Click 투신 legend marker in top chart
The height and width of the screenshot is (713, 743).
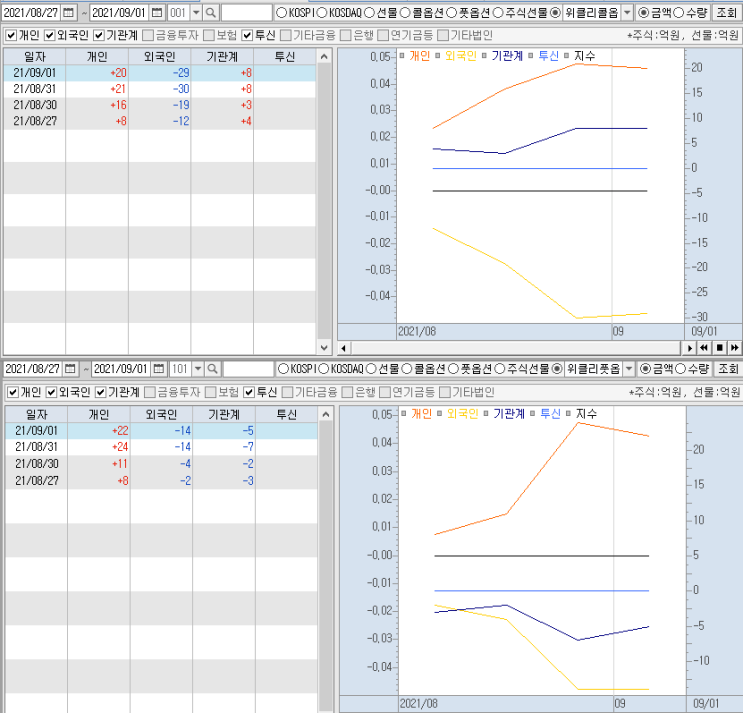531,56
